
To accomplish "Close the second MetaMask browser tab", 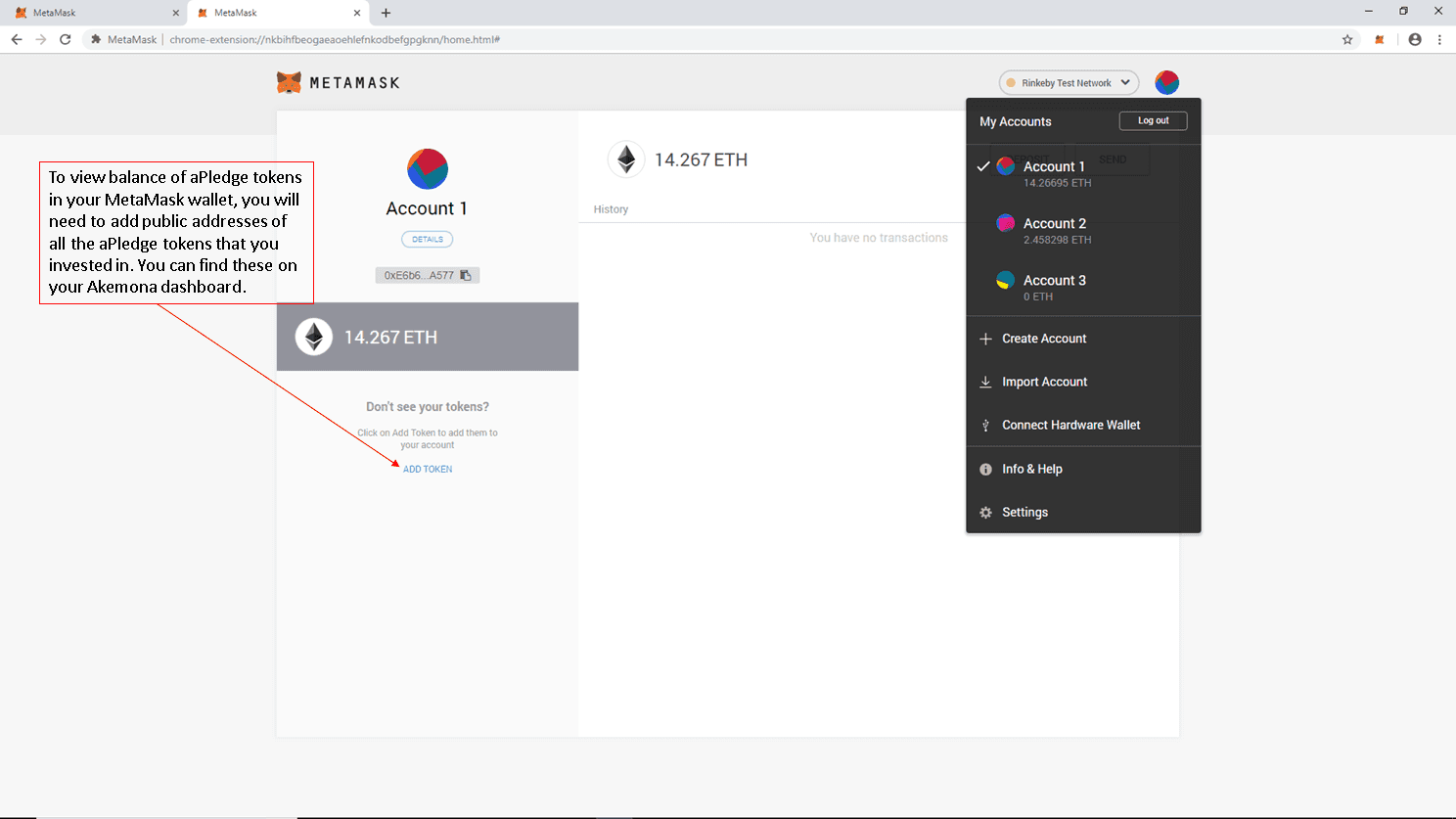I will 356,13.
